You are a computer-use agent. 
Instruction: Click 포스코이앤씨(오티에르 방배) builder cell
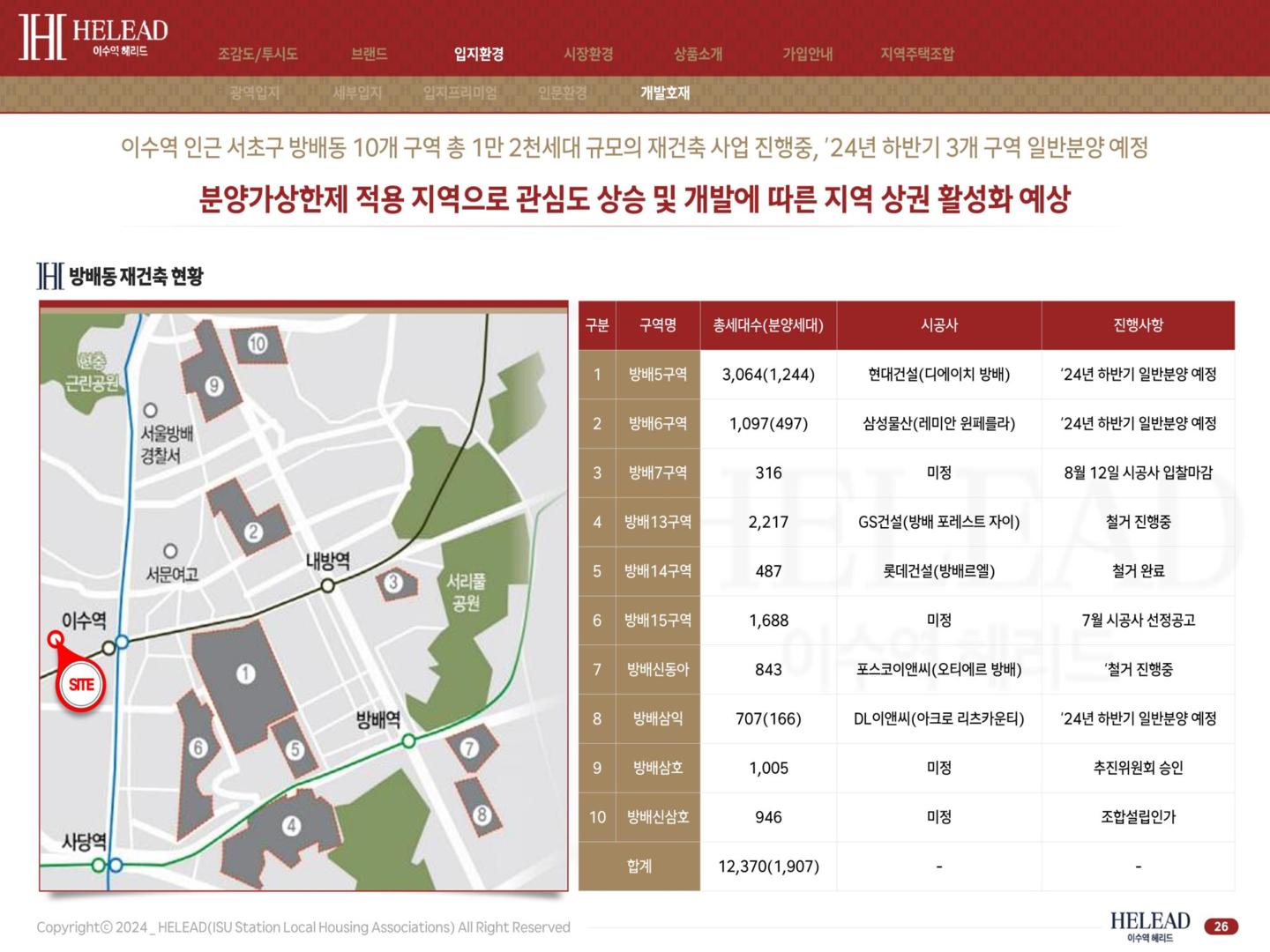click(x=939, y=670)
